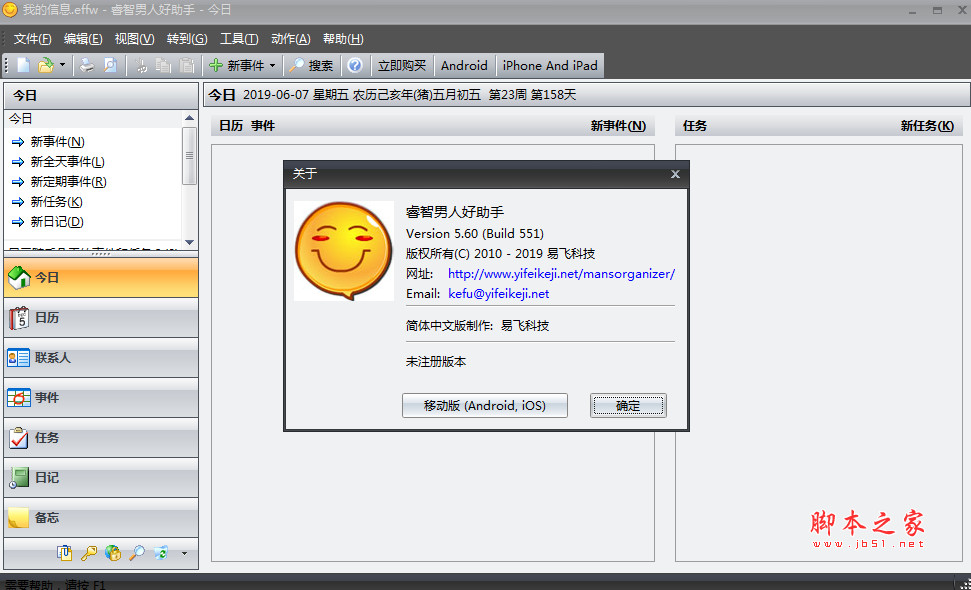The height and width of the screenshot is (590, 971).
Task: Copy using the toolbar copy icon
Action: pyautogui.click(x=163, y=65)
